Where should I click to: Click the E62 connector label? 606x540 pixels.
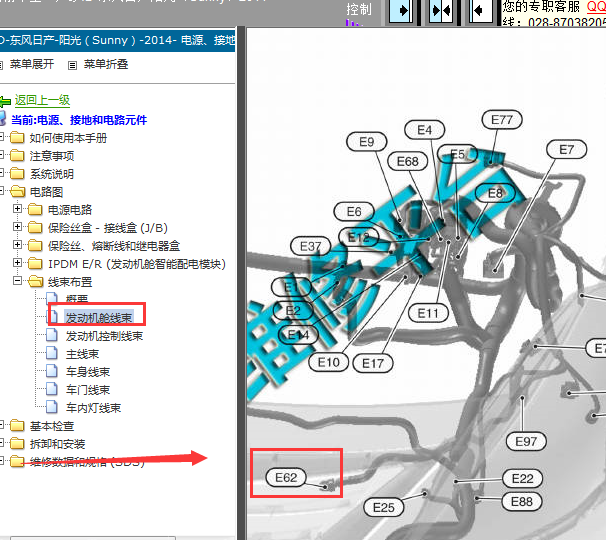point(286,478)
